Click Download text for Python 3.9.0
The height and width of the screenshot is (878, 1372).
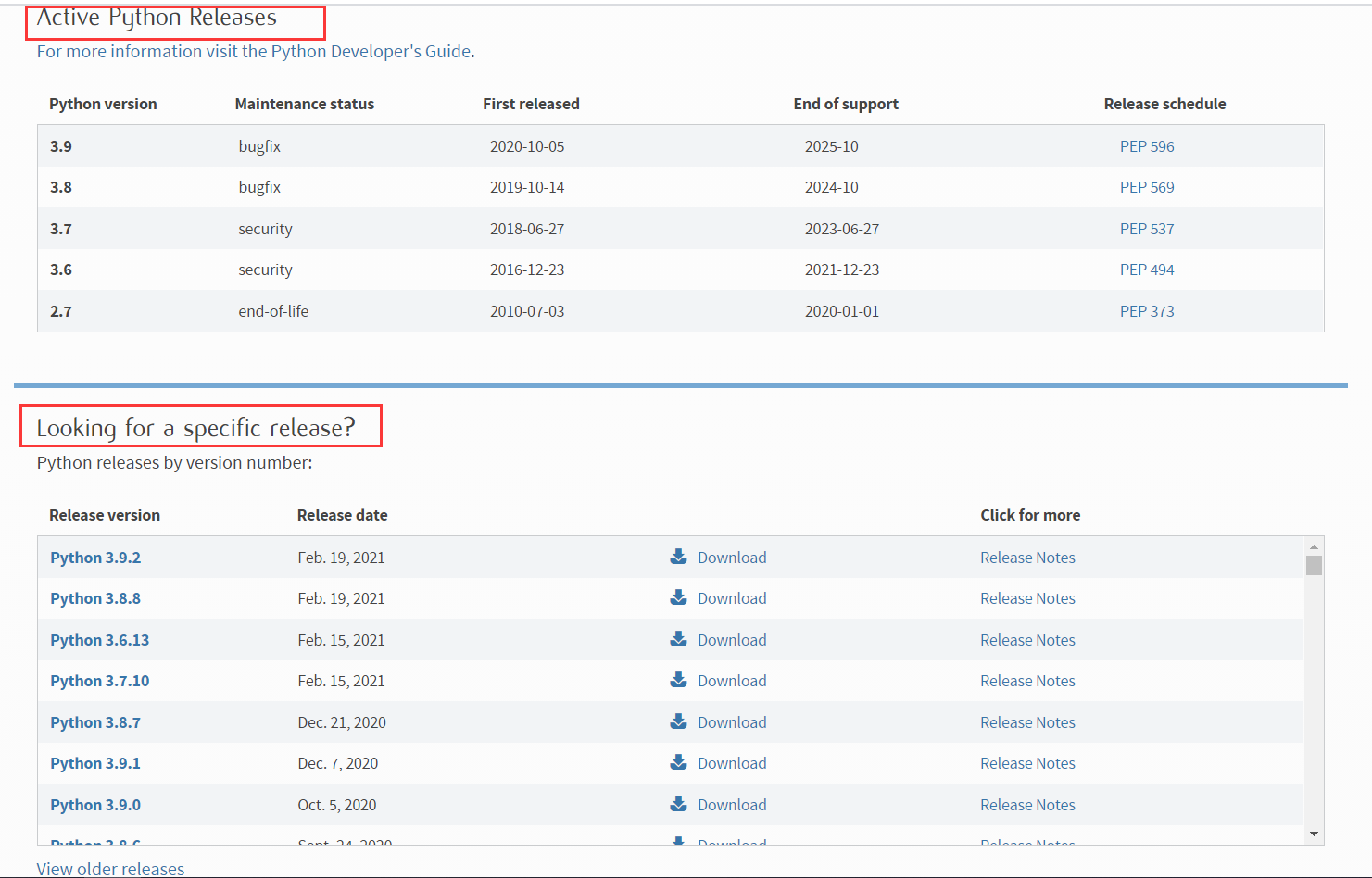pyautogui.click(x=732, y=805)
